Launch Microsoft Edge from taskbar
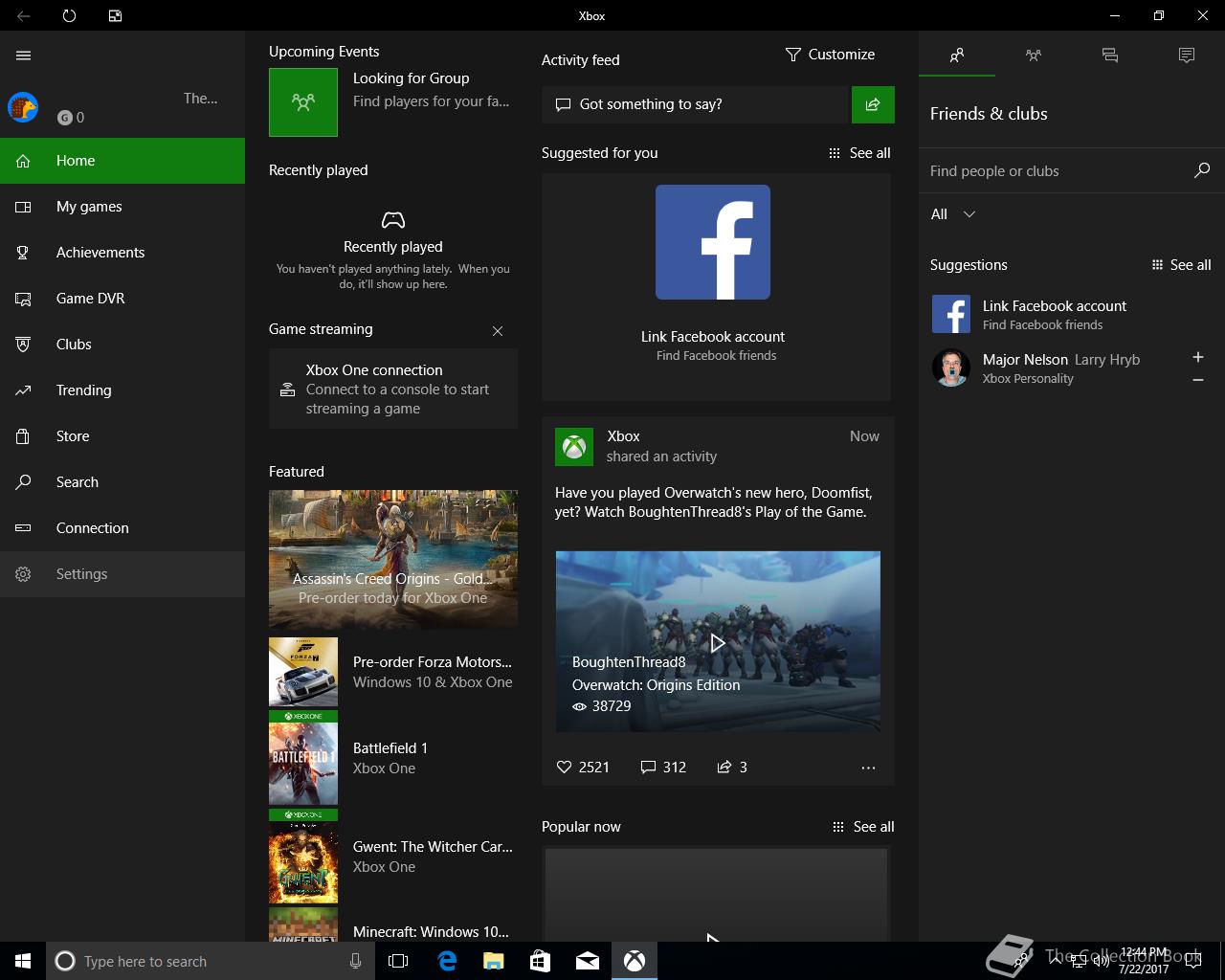 (447, 961)
